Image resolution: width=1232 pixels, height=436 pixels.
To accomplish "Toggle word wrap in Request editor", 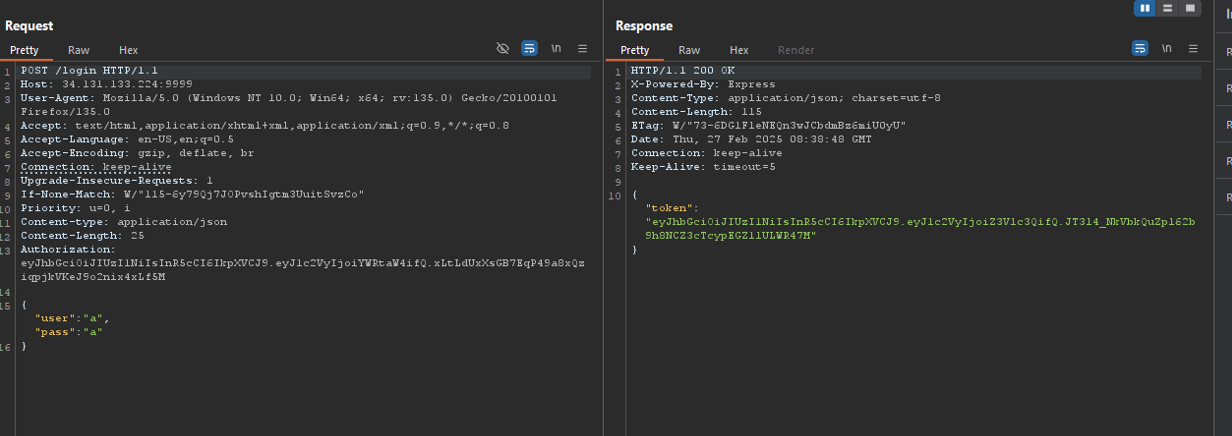I will (529, 48).
